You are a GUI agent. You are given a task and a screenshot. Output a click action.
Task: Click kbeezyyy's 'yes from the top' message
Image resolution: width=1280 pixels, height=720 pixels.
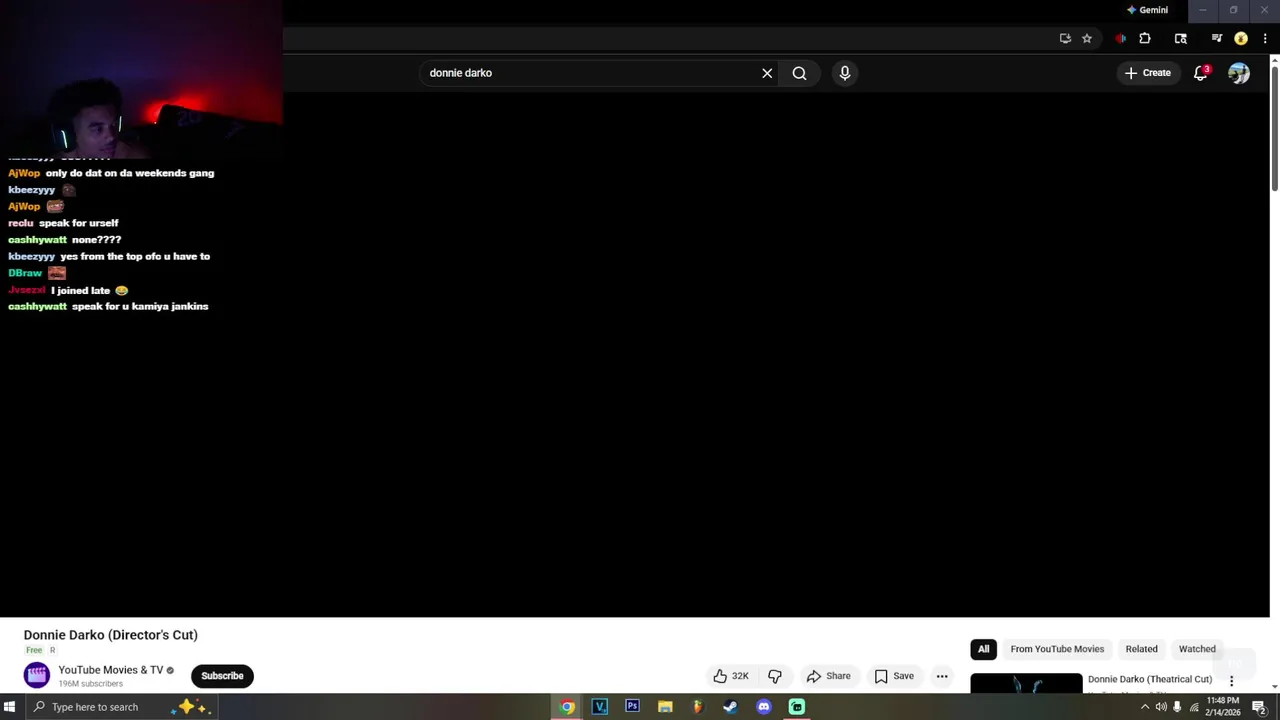point(135,257)
